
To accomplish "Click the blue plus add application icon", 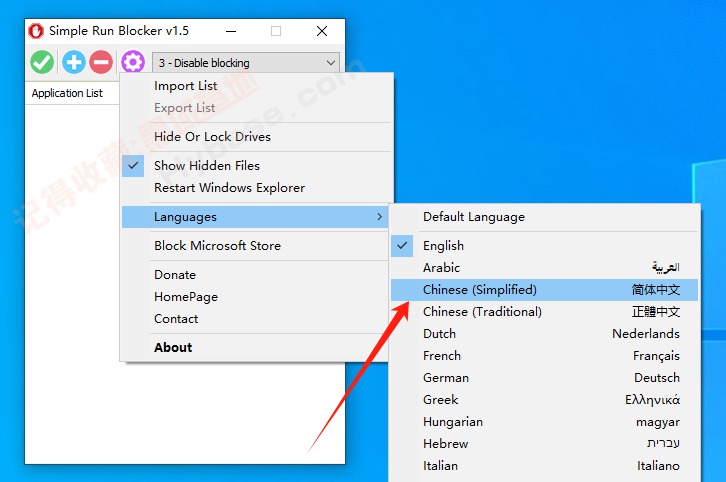I will point(74,62).
